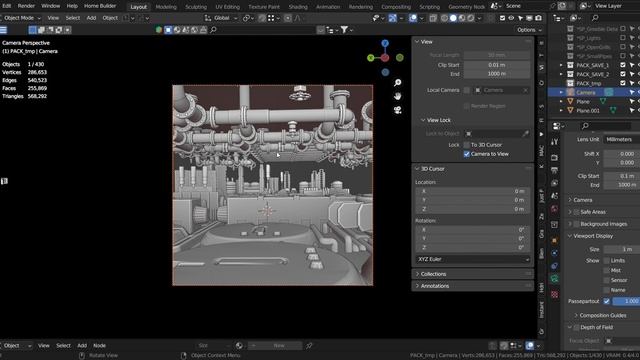The width and height of the screenshot is (640, 360).
Task: Select solid viewport shading mode
Action: point(453,18)
